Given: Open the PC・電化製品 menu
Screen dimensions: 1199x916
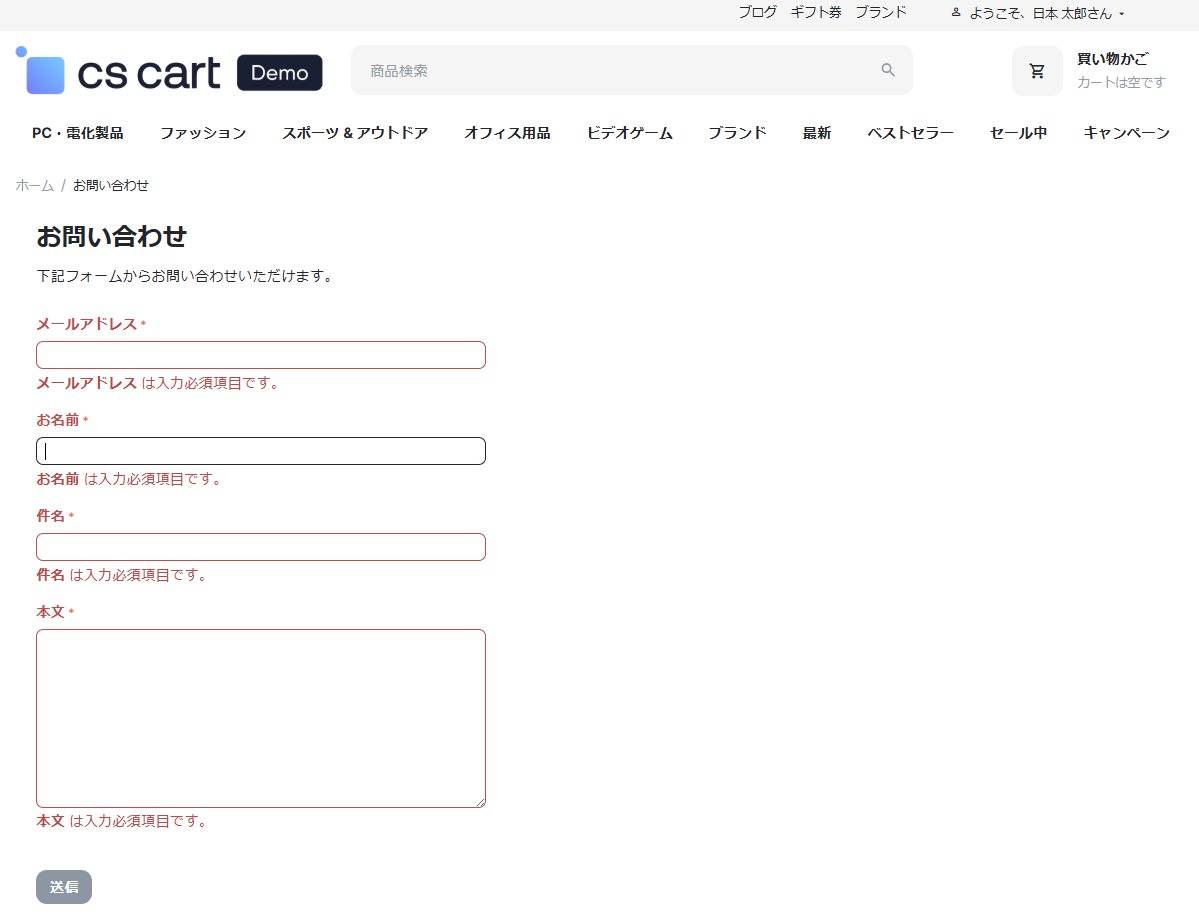Looking at the screenshot, I should (78, 133).
